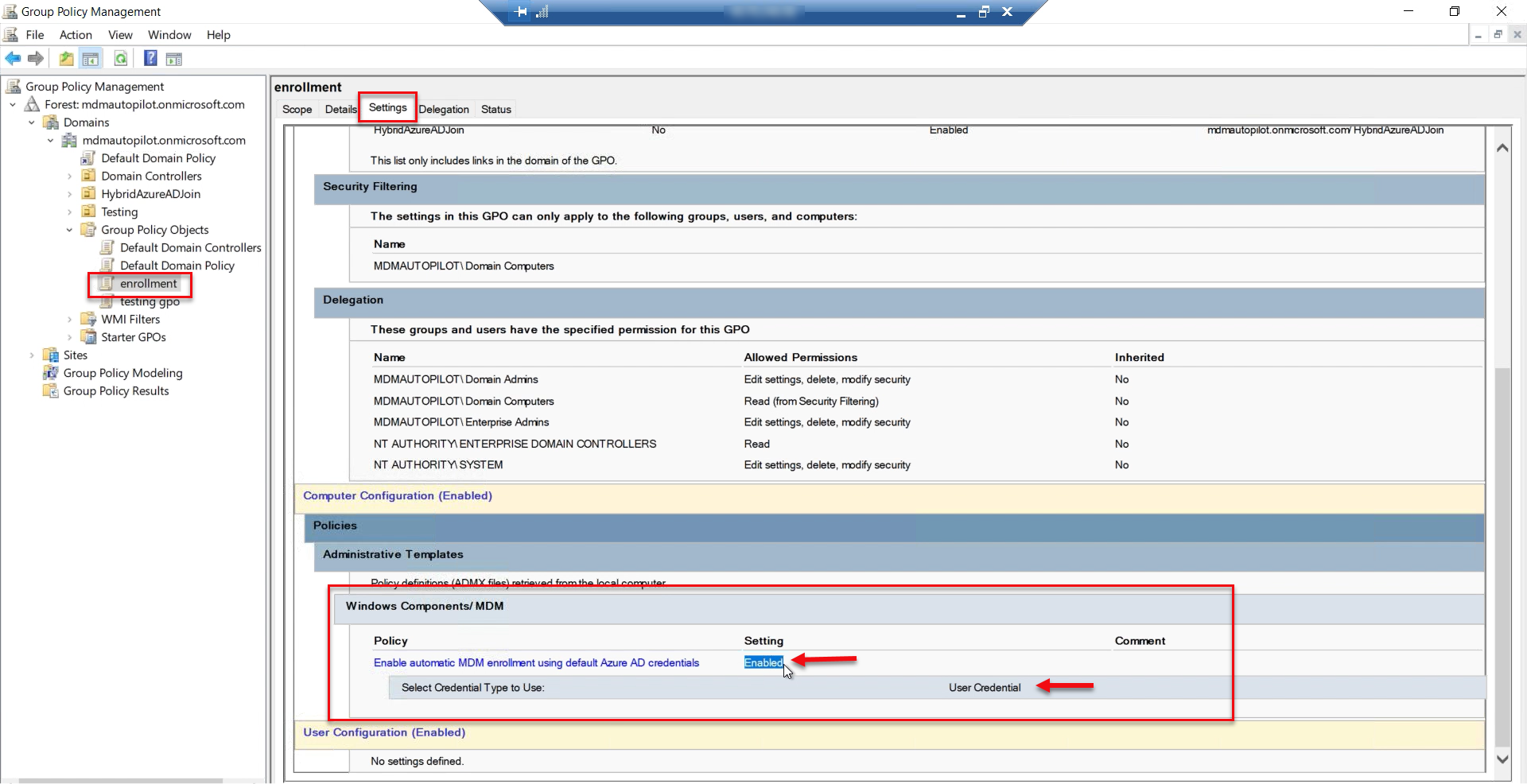
Task: Select the Testing OU folder icon
Action: pyautogui.click(x=88, y=212)
